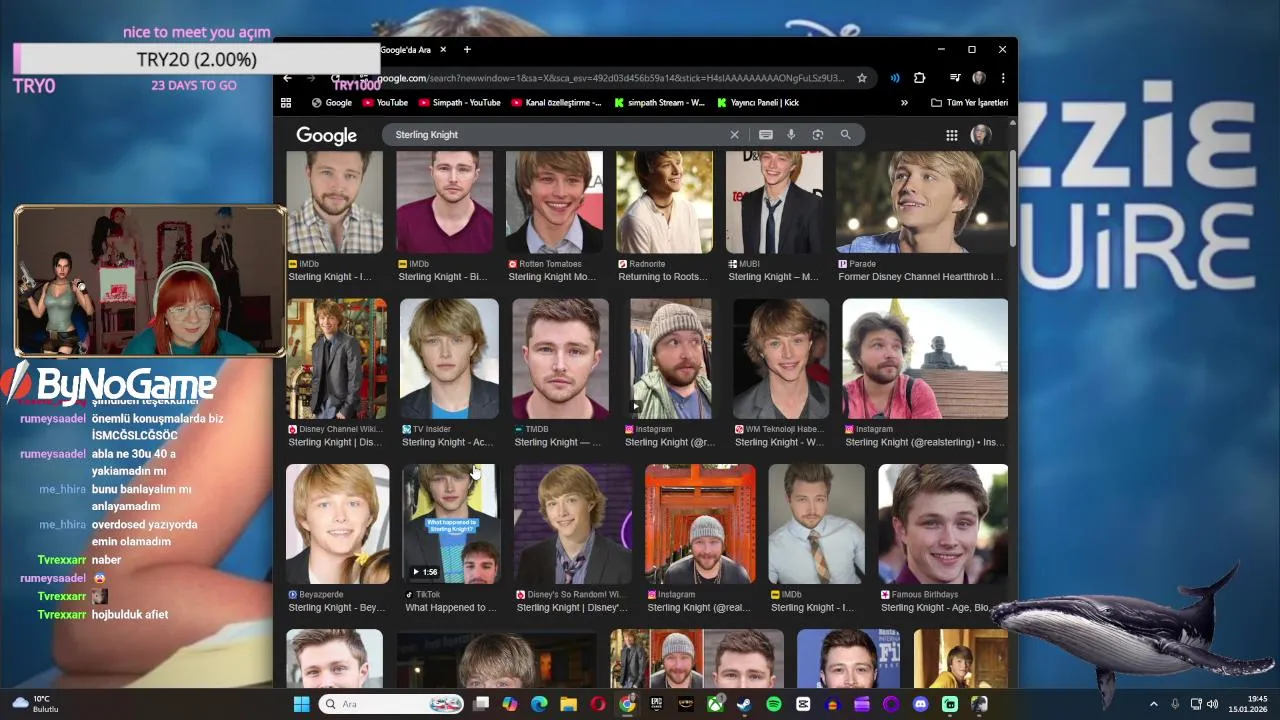
Task: Open the YouTube bookmark
Action: click(385, 102)
